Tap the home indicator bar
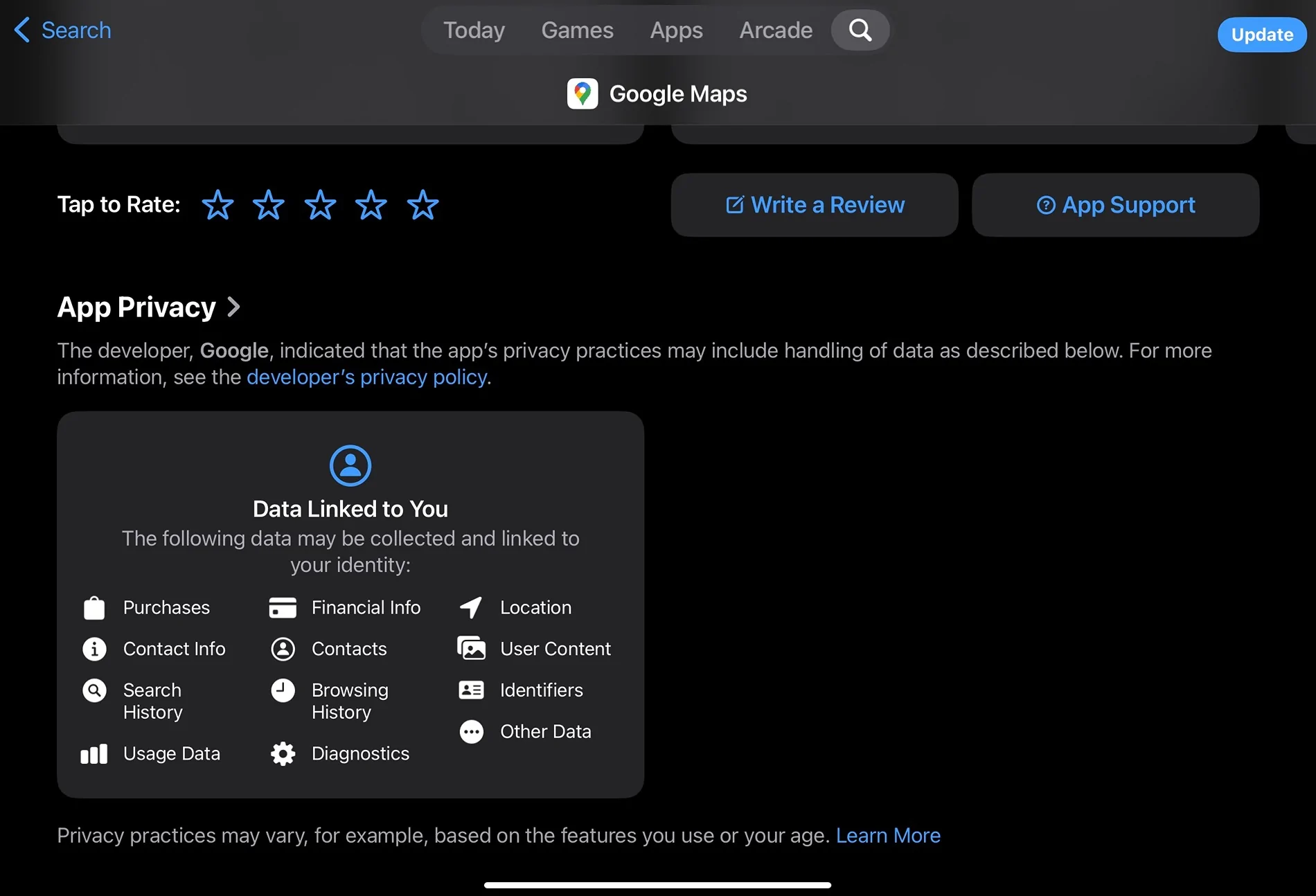The image size is (1316, 896). [x=657, y=885]
